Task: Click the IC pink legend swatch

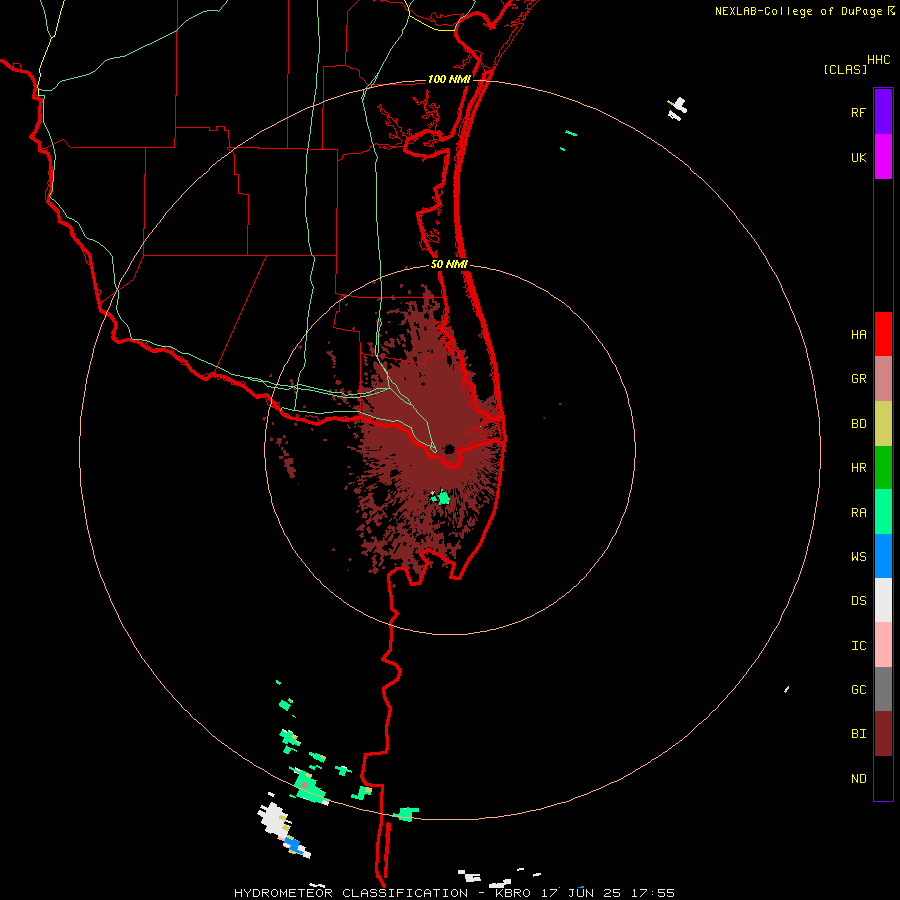Action: pyautogui.click(x=883, y=645)
